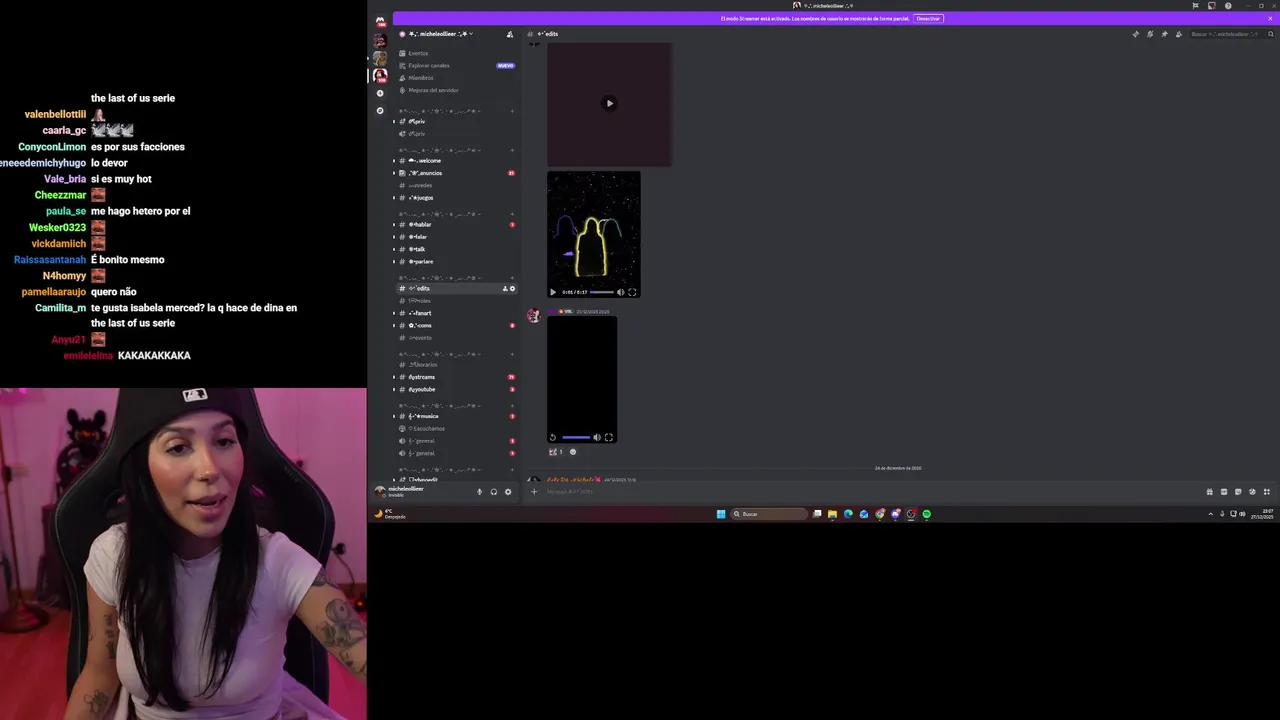Play the silhouette video using its play button
1280x720 pixels.
[553, 292]
